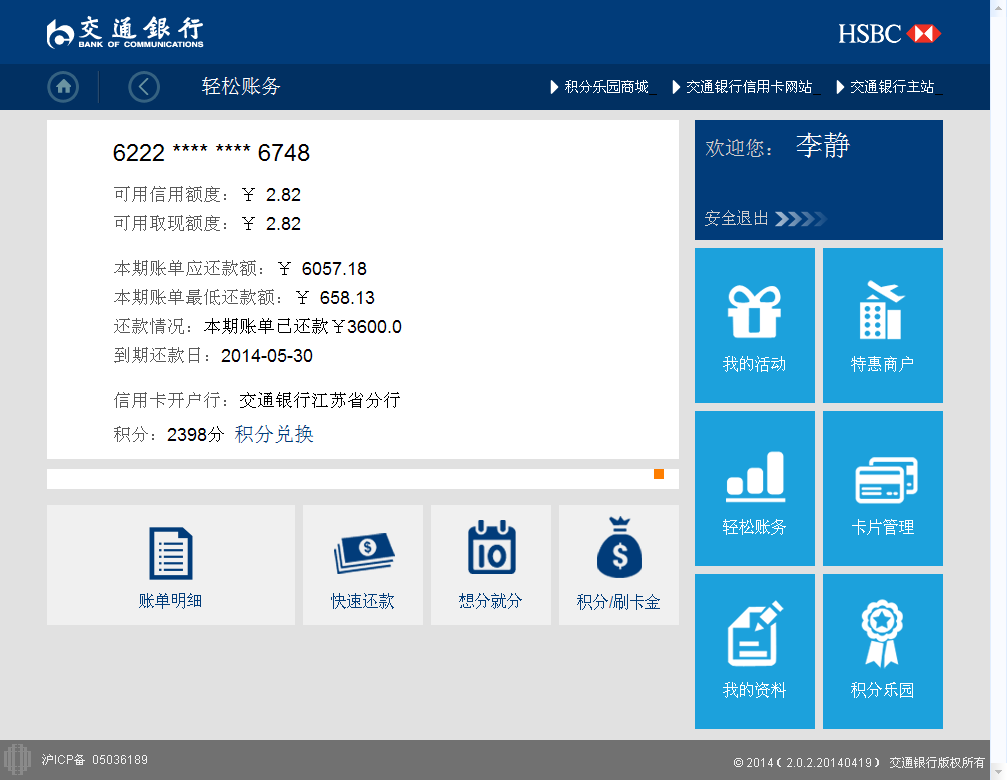Viewport: 1007px width, 780px height.
Task: Open 快速还款 cash icon
Action: [x=363, y=553]
